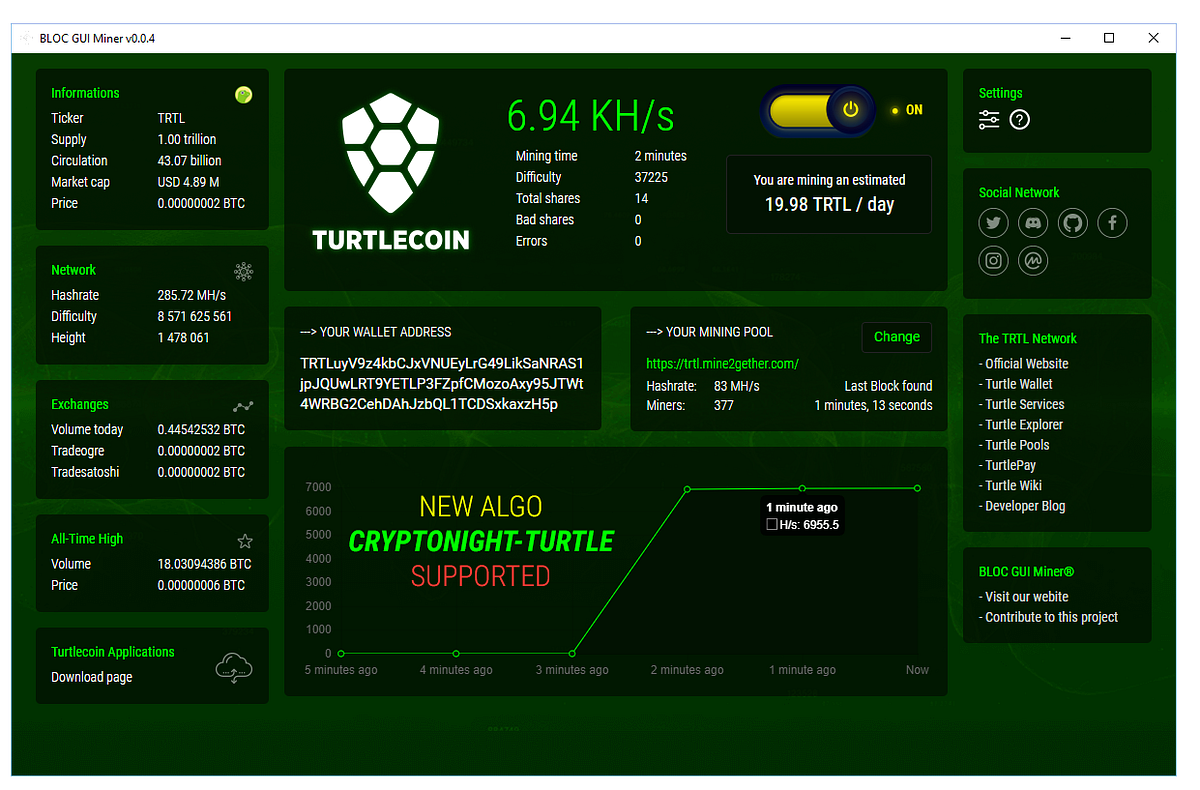Open the Turtle Wiki link

point(1013,485)
